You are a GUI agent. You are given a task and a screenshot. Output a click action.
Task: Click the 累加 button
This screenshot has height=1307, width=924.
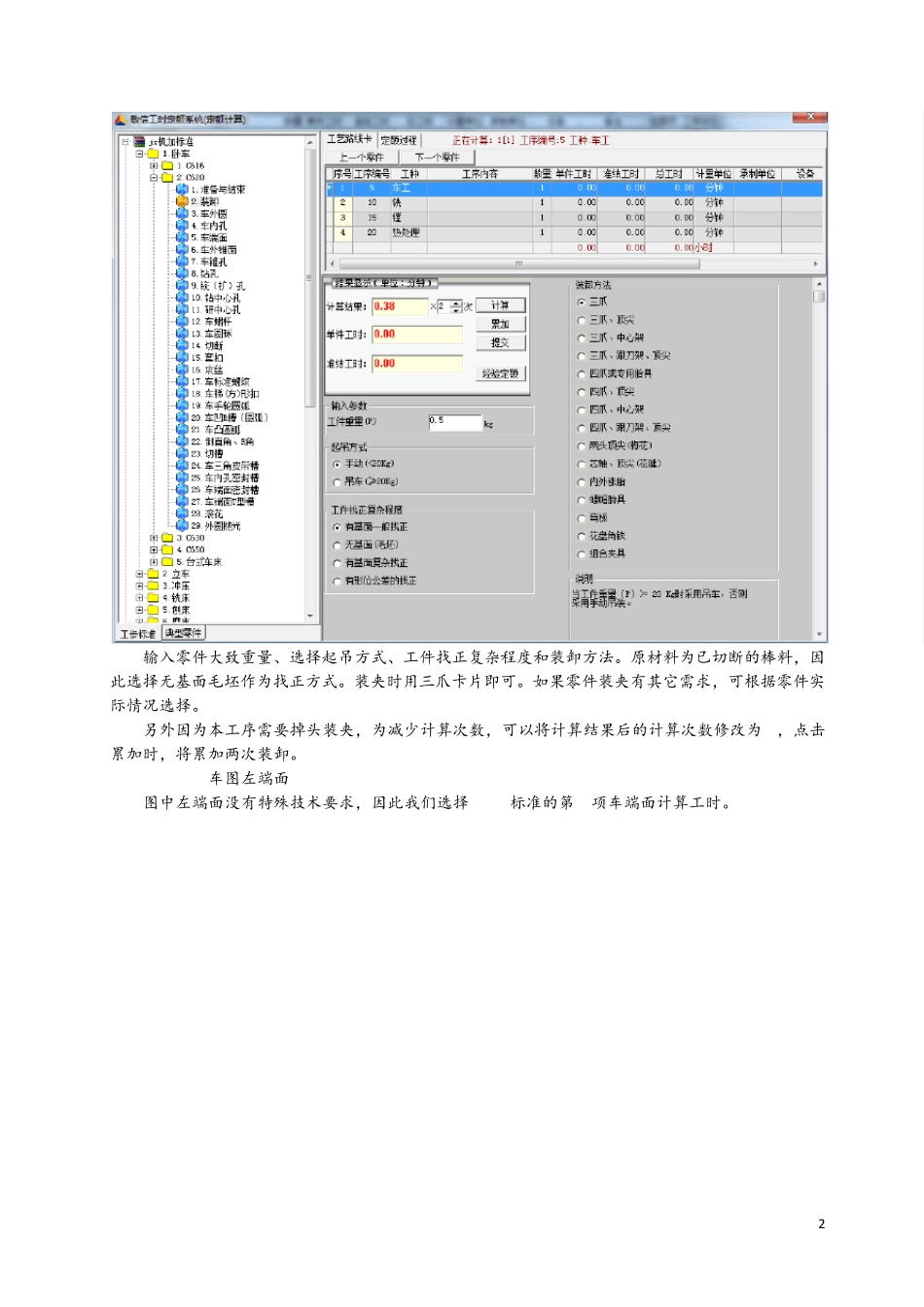(500, 324)
